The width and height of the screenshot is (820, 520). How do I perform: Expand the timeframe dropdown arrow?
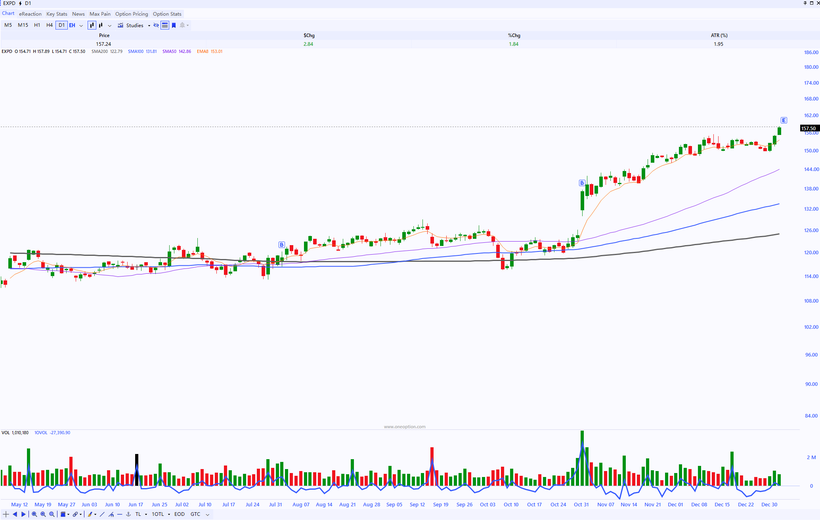click(x=81, y=26)
